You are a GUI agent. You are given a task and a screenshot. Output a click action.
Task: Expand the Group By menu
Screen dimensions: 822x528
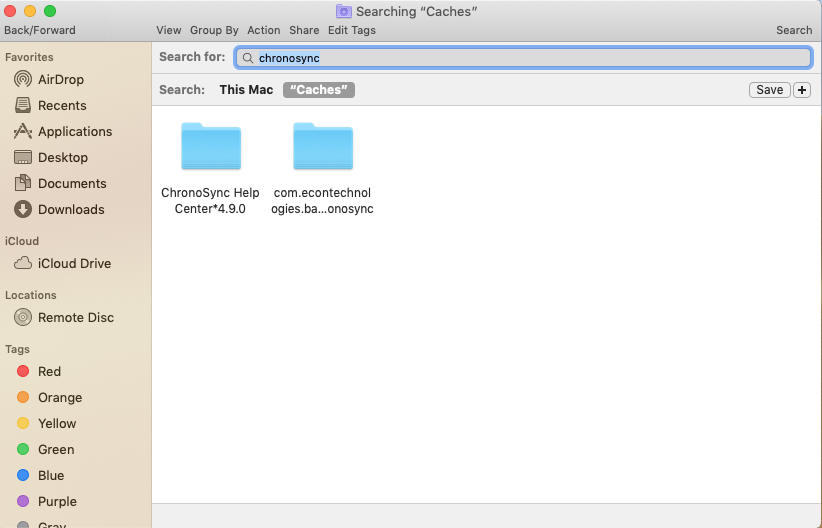214,30
